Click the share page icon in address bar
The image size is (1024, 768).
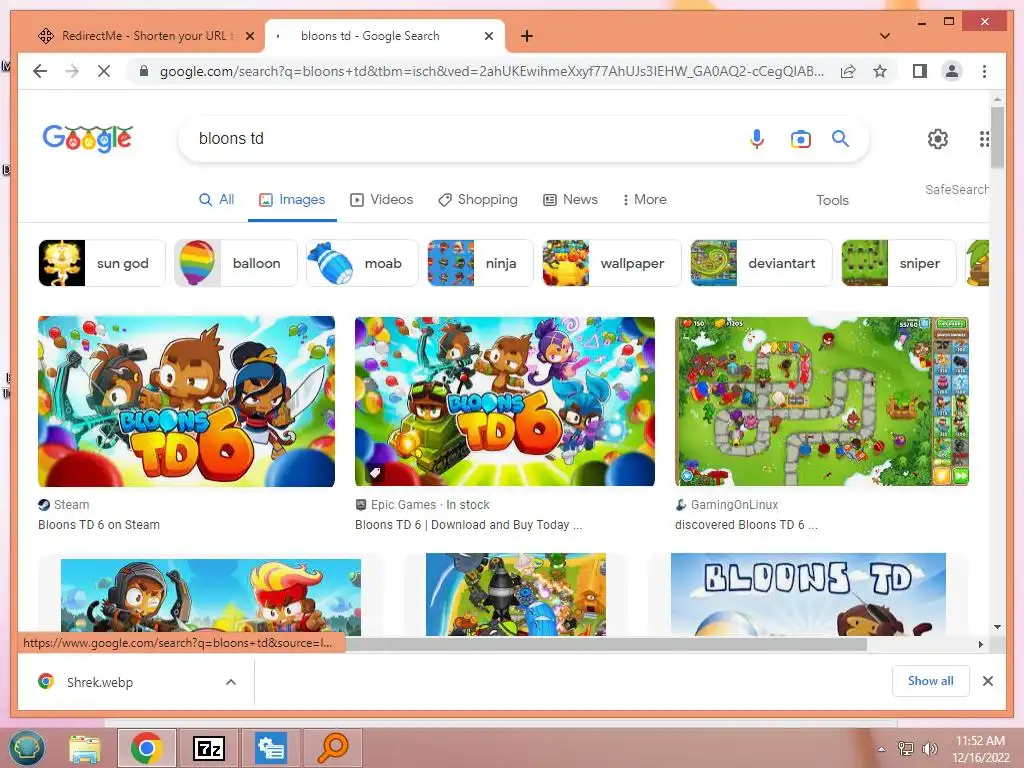(x=848, y=71)
